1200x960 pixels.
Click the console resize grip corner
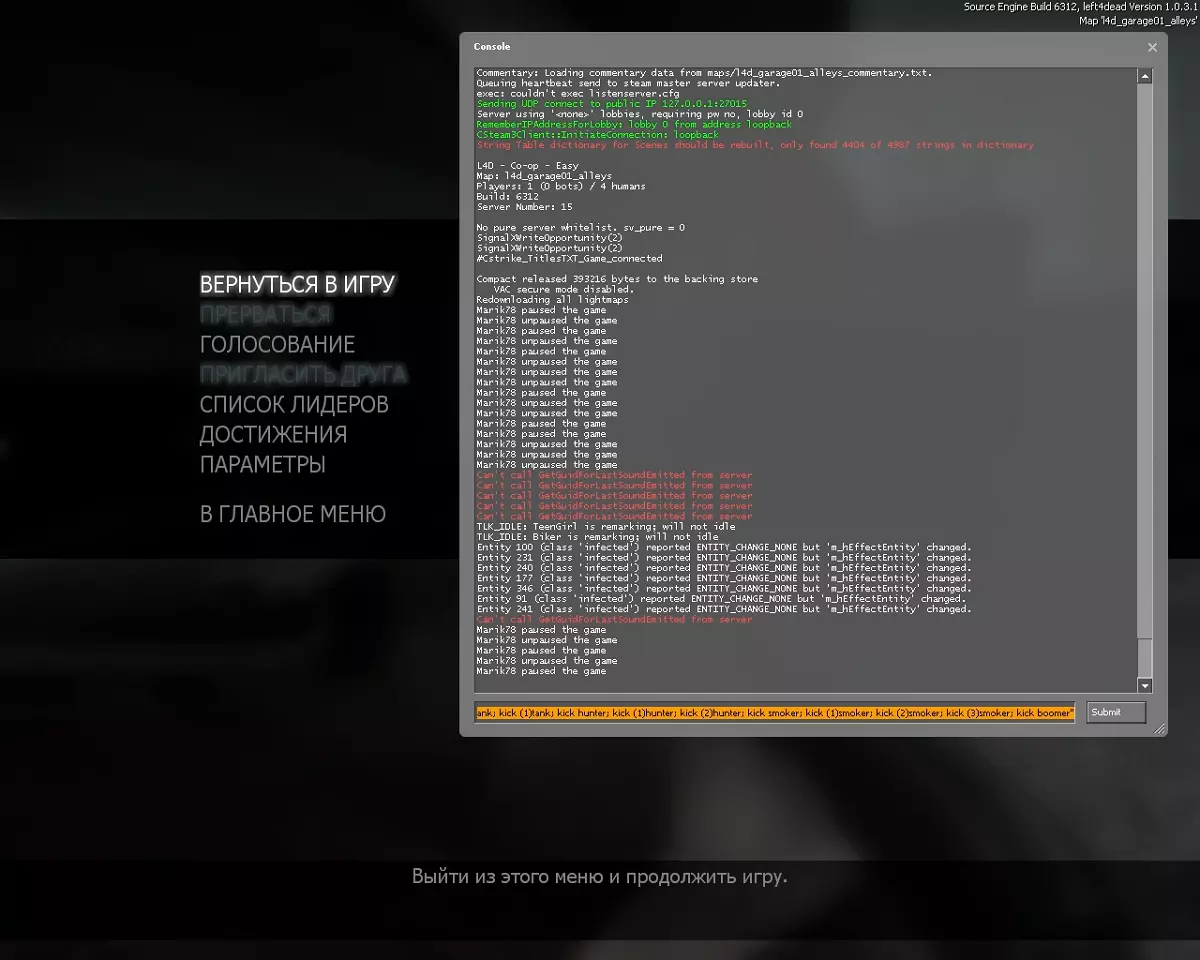pos(1160,729)
